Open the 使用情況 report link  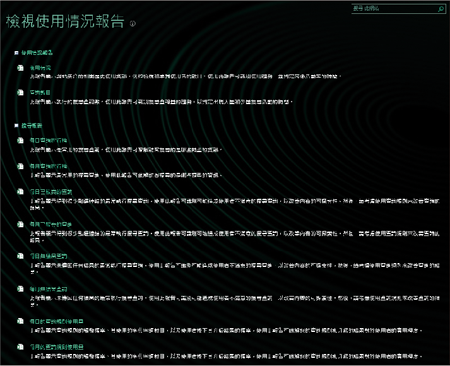(40, 68)
